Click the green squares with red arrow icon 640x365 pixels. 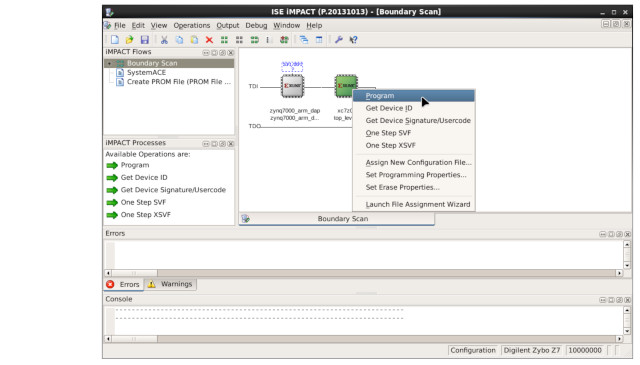(284, 40)
